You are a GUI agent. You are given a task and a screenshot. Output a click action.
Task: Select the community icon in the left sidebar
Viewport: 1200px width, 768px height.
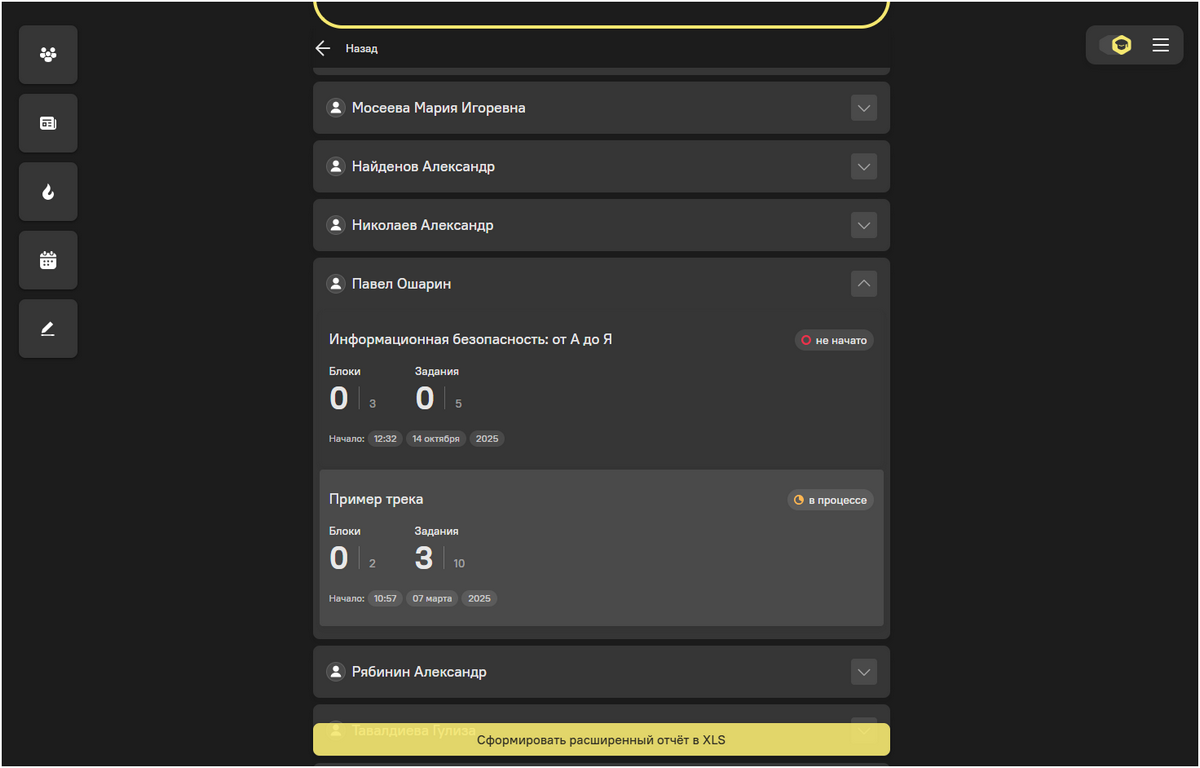coord(47,54)
